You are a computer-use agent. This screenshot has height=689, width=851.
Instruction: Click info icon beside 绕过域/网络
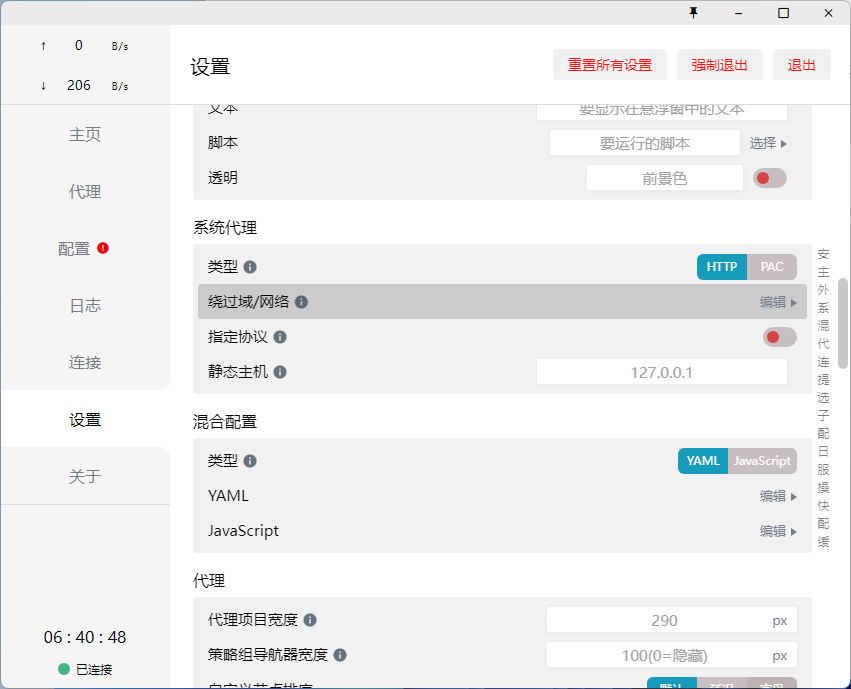click(x=301, y=302)
